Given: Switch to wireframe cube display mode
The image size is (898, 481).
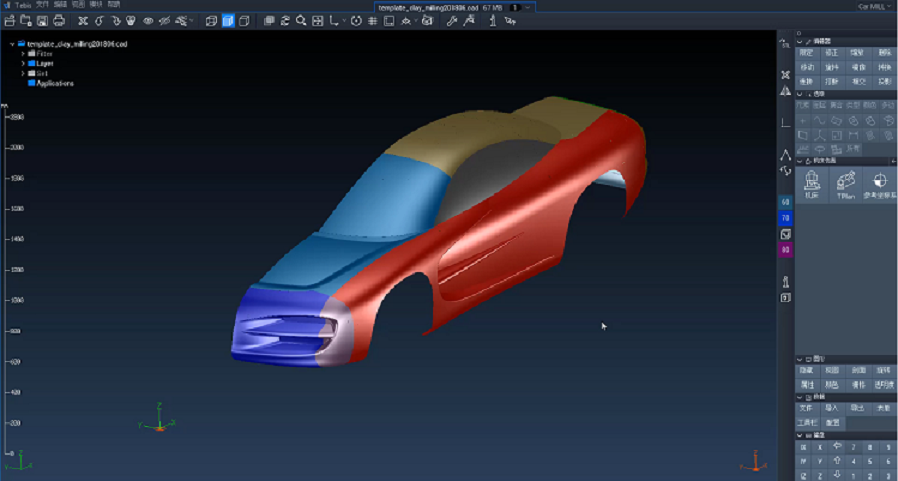Looking at the screenshot, I should pos(211,21).
